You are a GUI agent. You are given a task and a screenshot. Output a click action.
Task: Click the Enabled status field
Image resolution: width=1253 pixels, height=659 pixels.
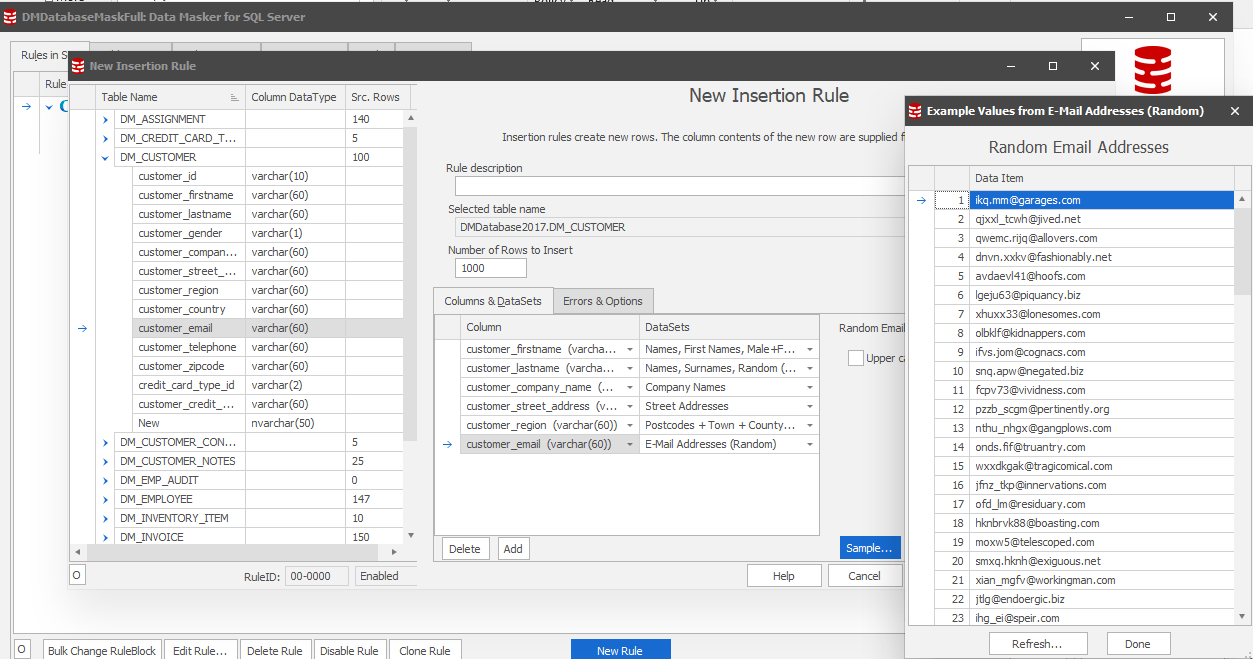point(384,576)
